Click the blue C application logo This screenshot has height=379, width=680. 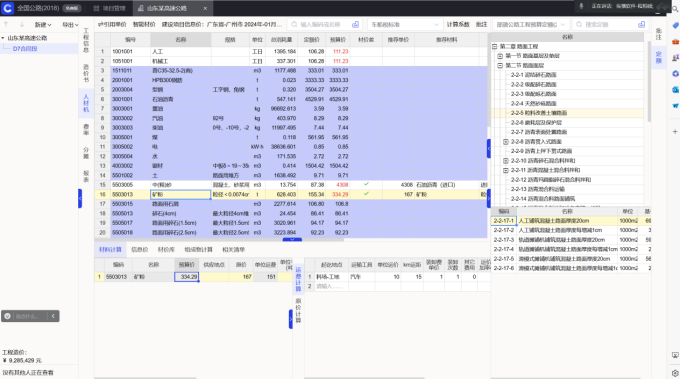(7, 8)
